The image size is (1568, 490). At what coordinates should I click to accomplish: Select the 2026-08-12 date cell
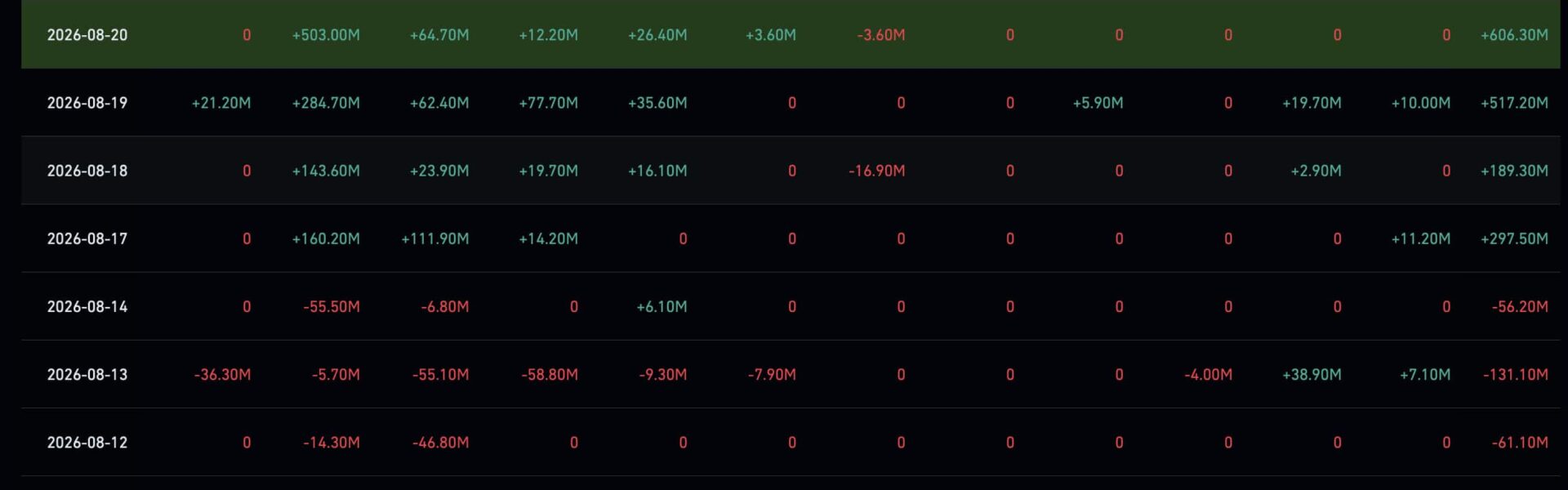pos(87,442)
